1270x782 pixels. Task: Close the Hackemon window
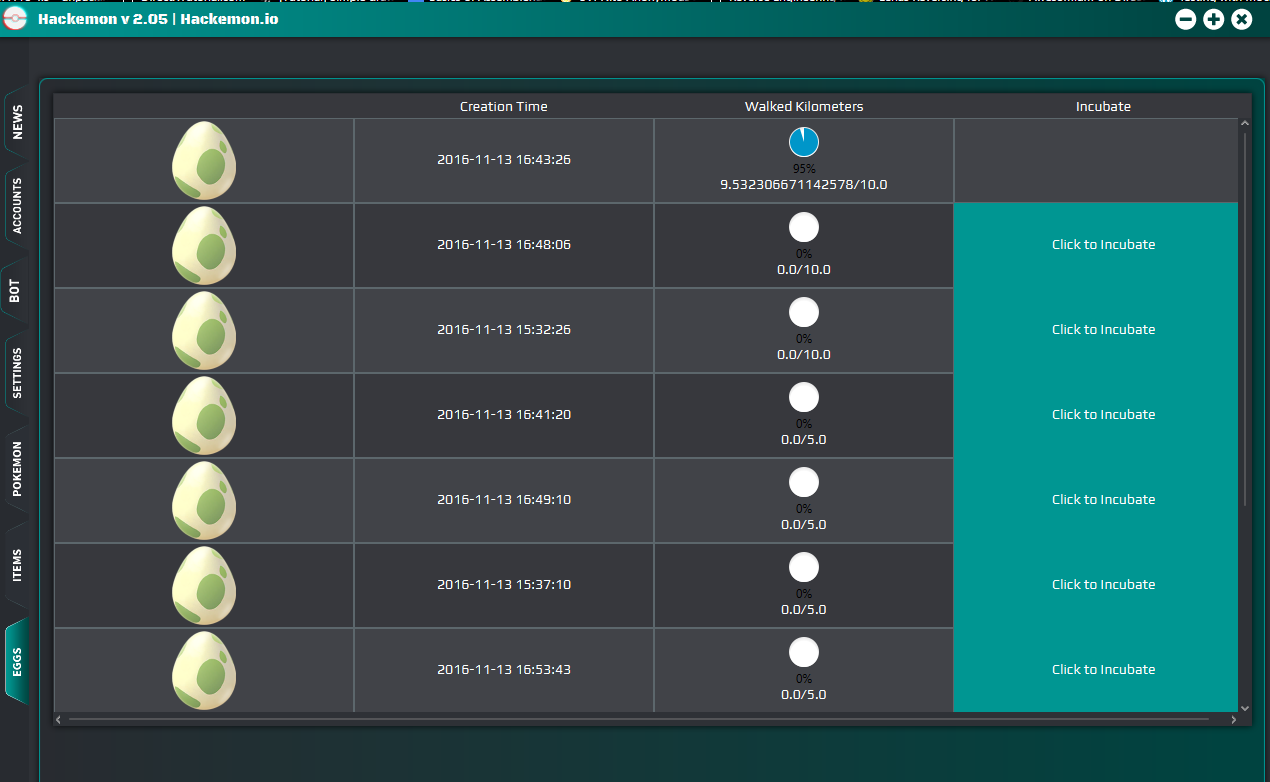[x=1242, y=19]
